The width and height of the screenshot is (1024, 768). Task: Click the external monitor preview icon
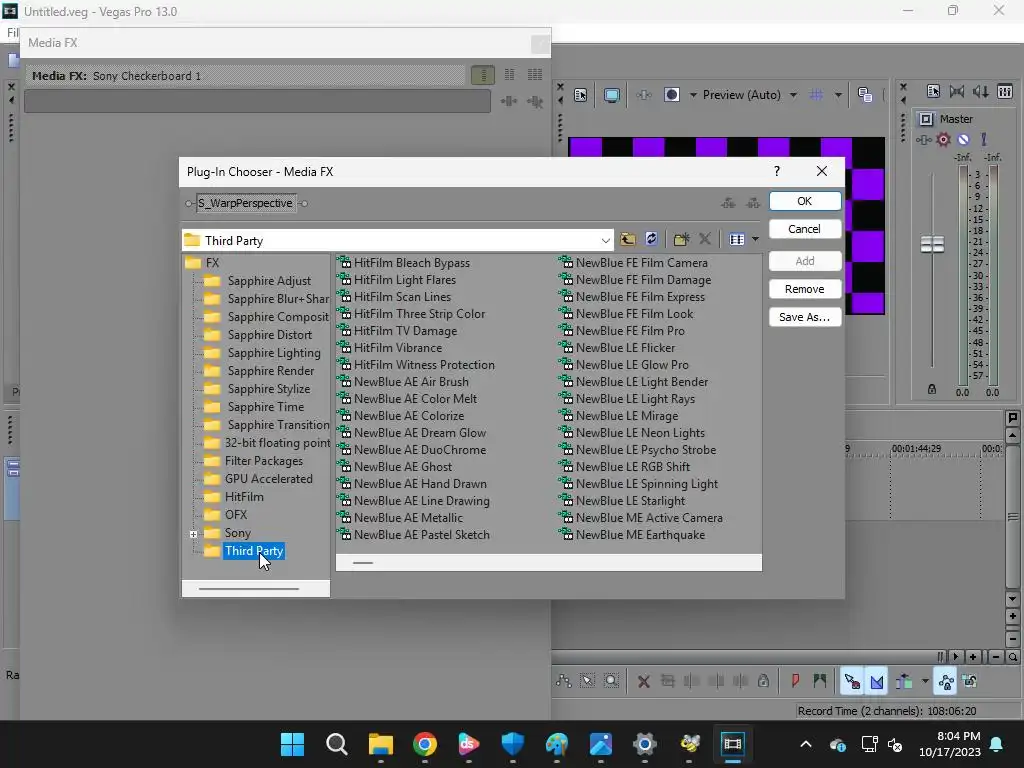[611, 95]
